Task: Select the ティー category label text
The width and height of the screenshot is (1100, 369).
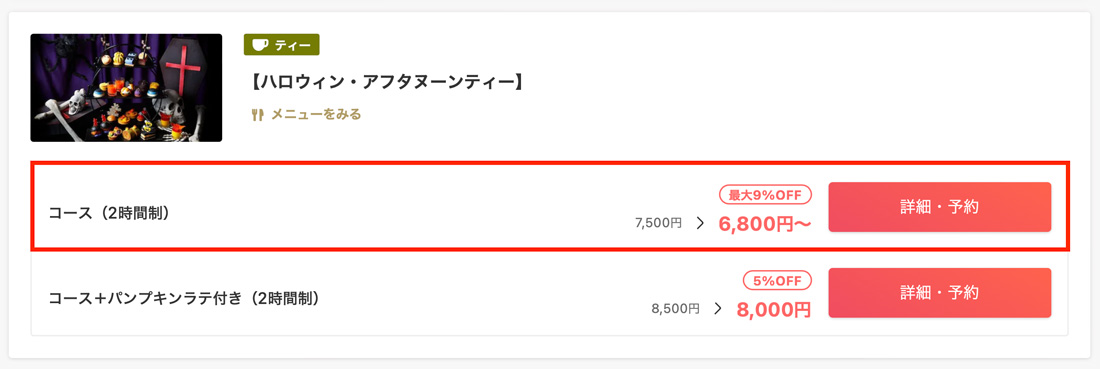Action: pyautogui.click(x=293, y=45)
